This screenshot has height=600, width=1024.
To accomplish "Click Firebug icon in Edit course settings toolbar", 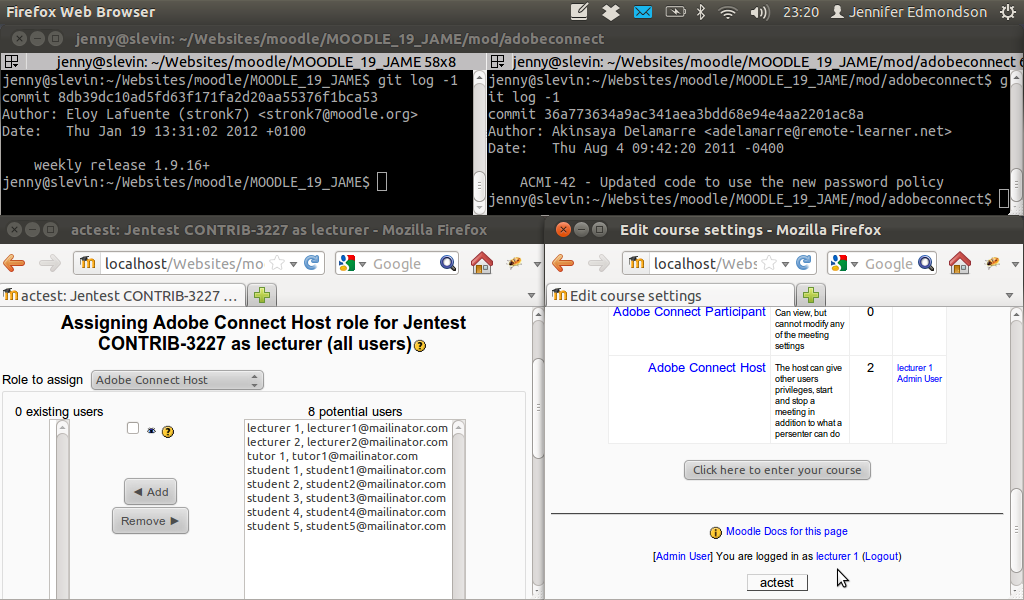I will [x=993, y=263].
